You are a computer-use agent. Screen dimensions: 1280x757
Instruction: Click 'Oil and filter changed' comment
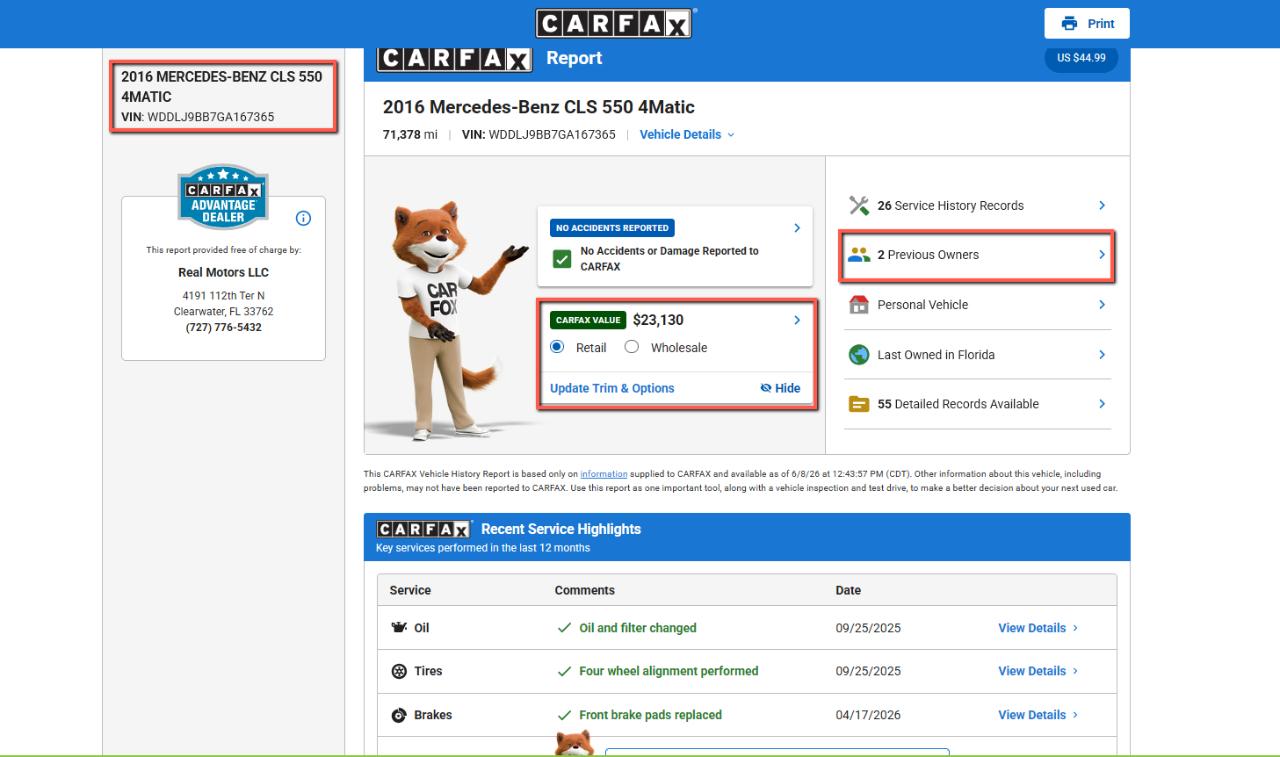click(638, 628)
